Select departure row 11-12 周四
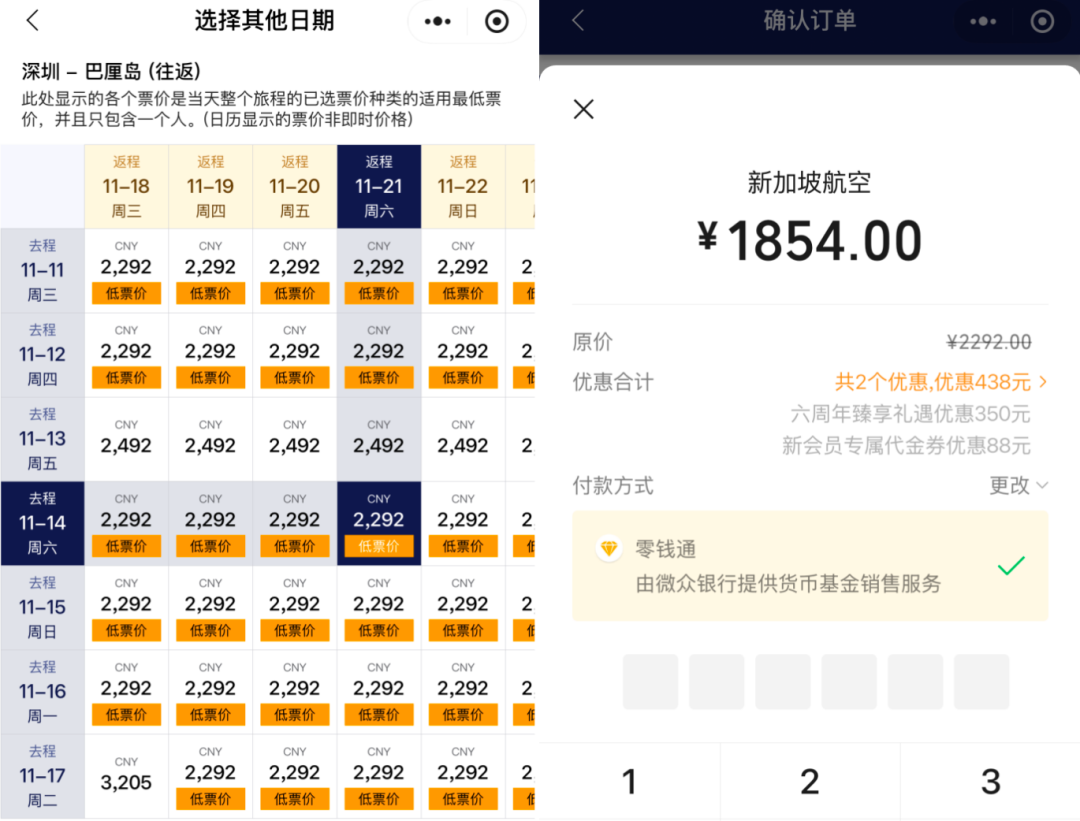Viewport: 1080px width, 821px height. coord(42,355)
